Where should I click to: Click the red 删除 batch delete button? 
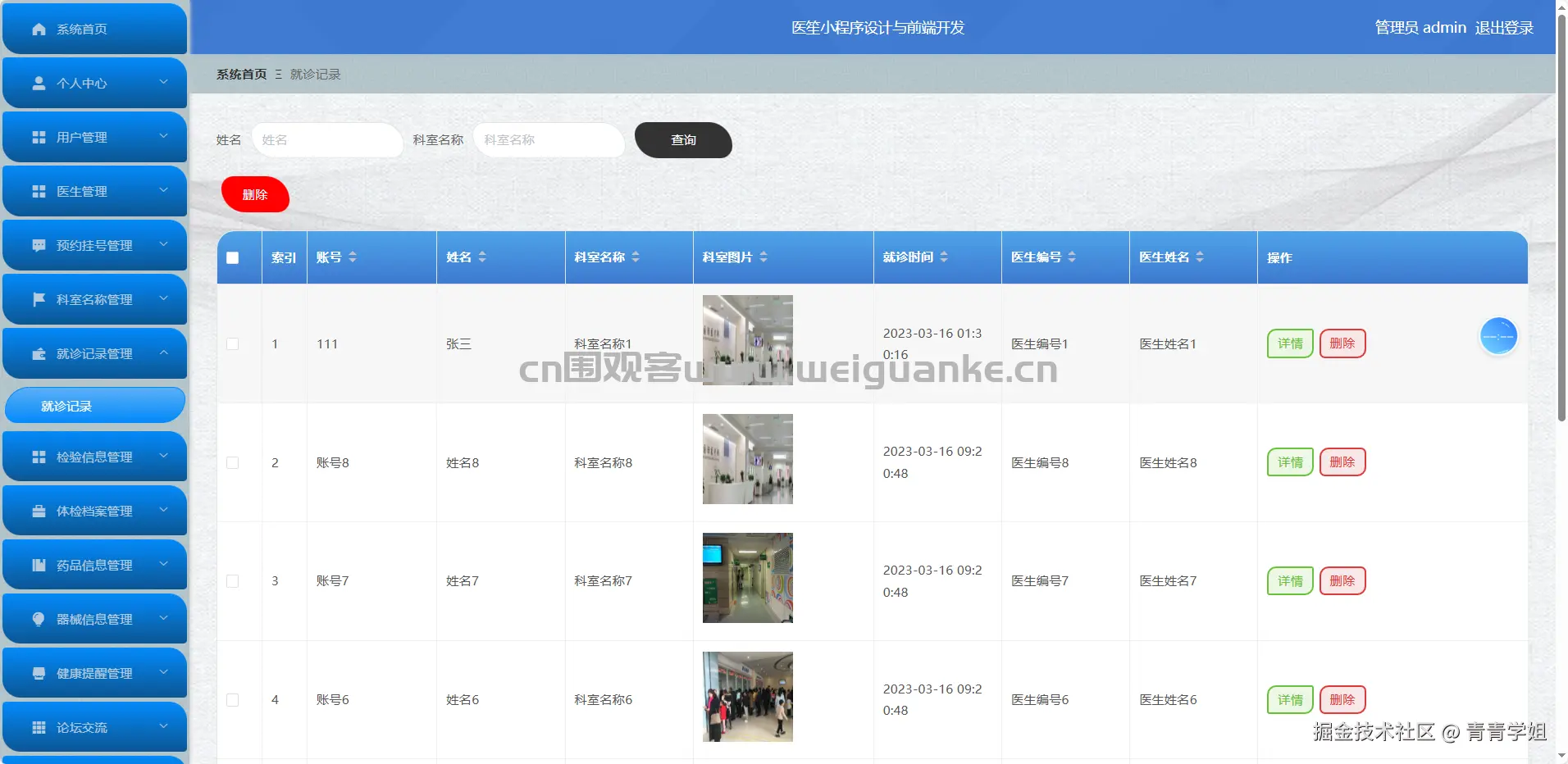[x=255, y=194]
